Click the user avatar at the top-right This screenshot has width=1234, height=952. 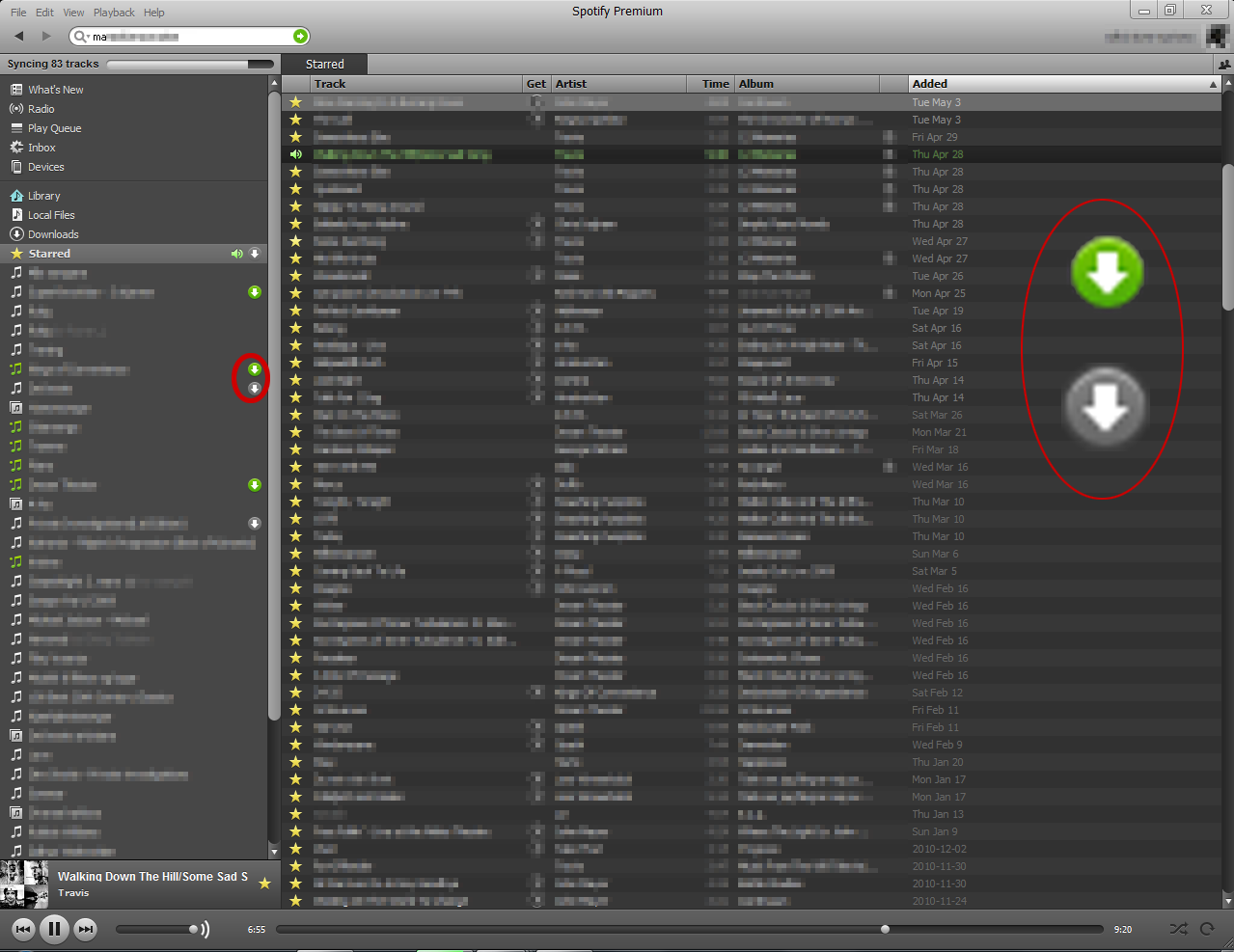tap(1217, 36)
